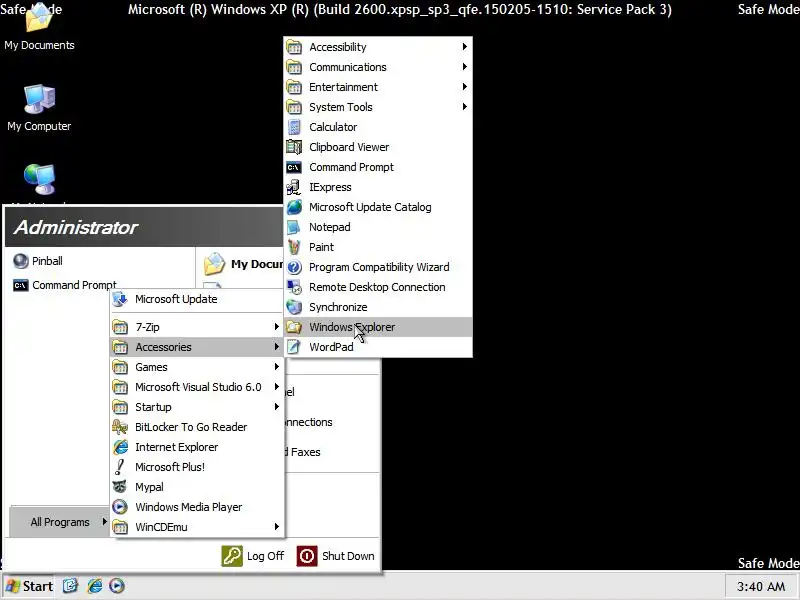Click the System Tools folder icon
This screenshot has height=600, width=800.
[x=294, y=107]
